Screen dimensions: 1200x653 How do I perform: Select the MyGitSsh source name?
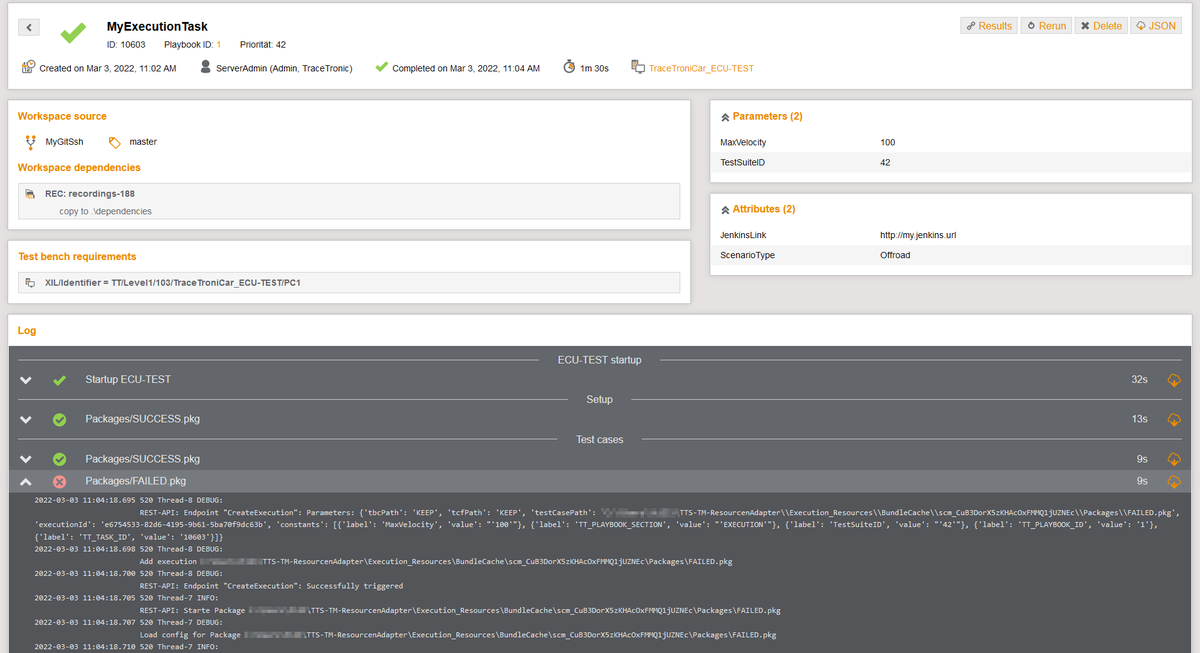[65, 142]
